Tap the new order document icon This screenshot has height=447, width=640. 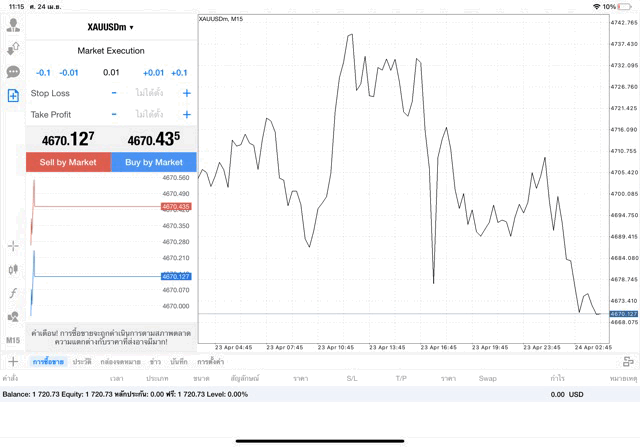click(x=13, y=96)
